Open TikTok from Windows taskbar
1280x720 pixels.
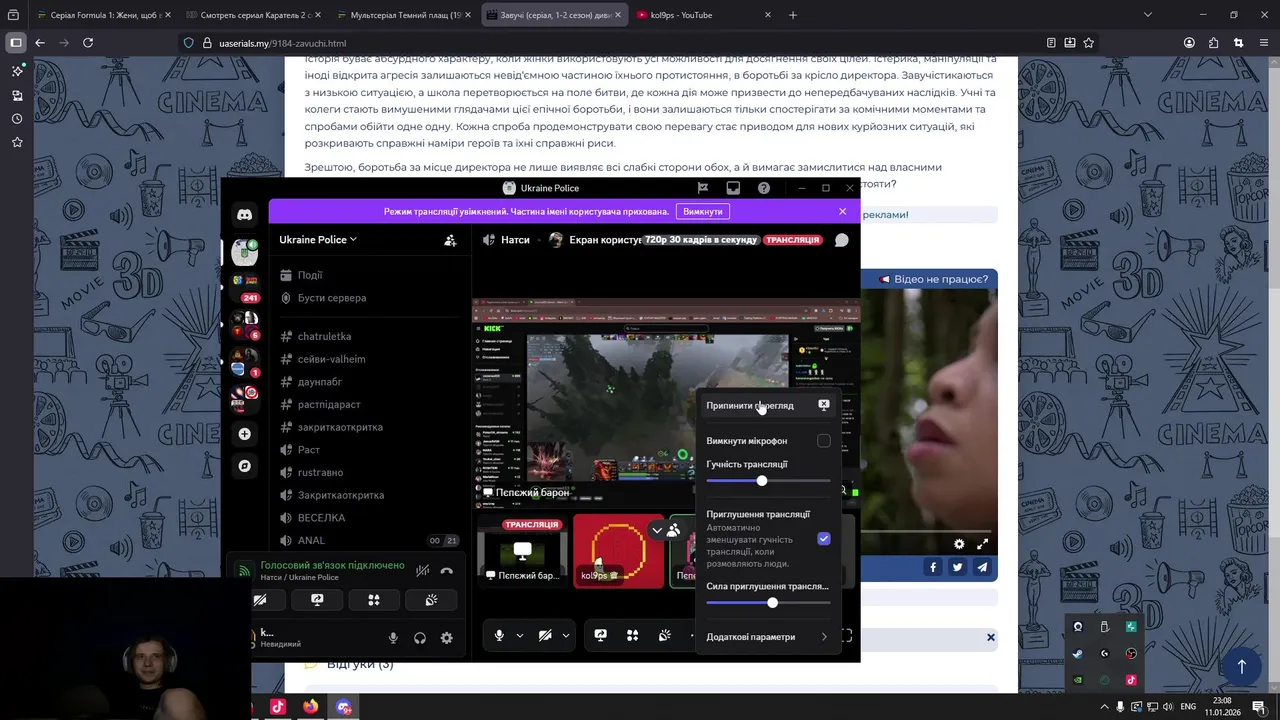pos(278,707)
